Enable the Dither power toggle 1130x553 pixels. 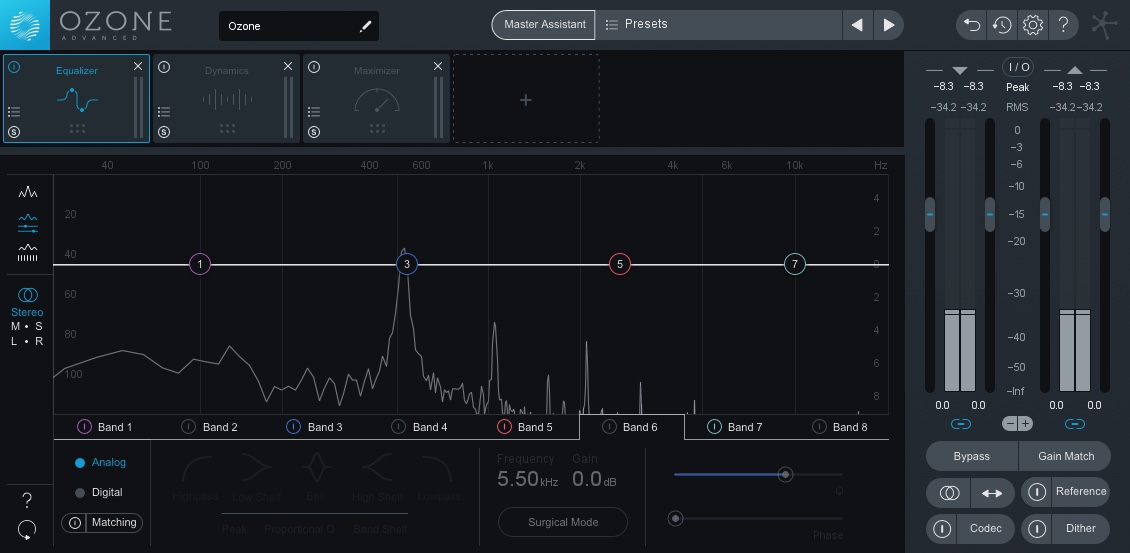(x=1036, y=528)
